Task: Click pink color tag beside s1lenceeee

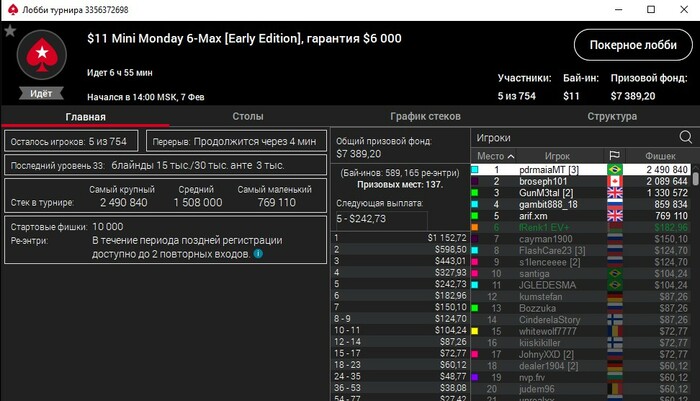Action: click(x=475, y=262)
